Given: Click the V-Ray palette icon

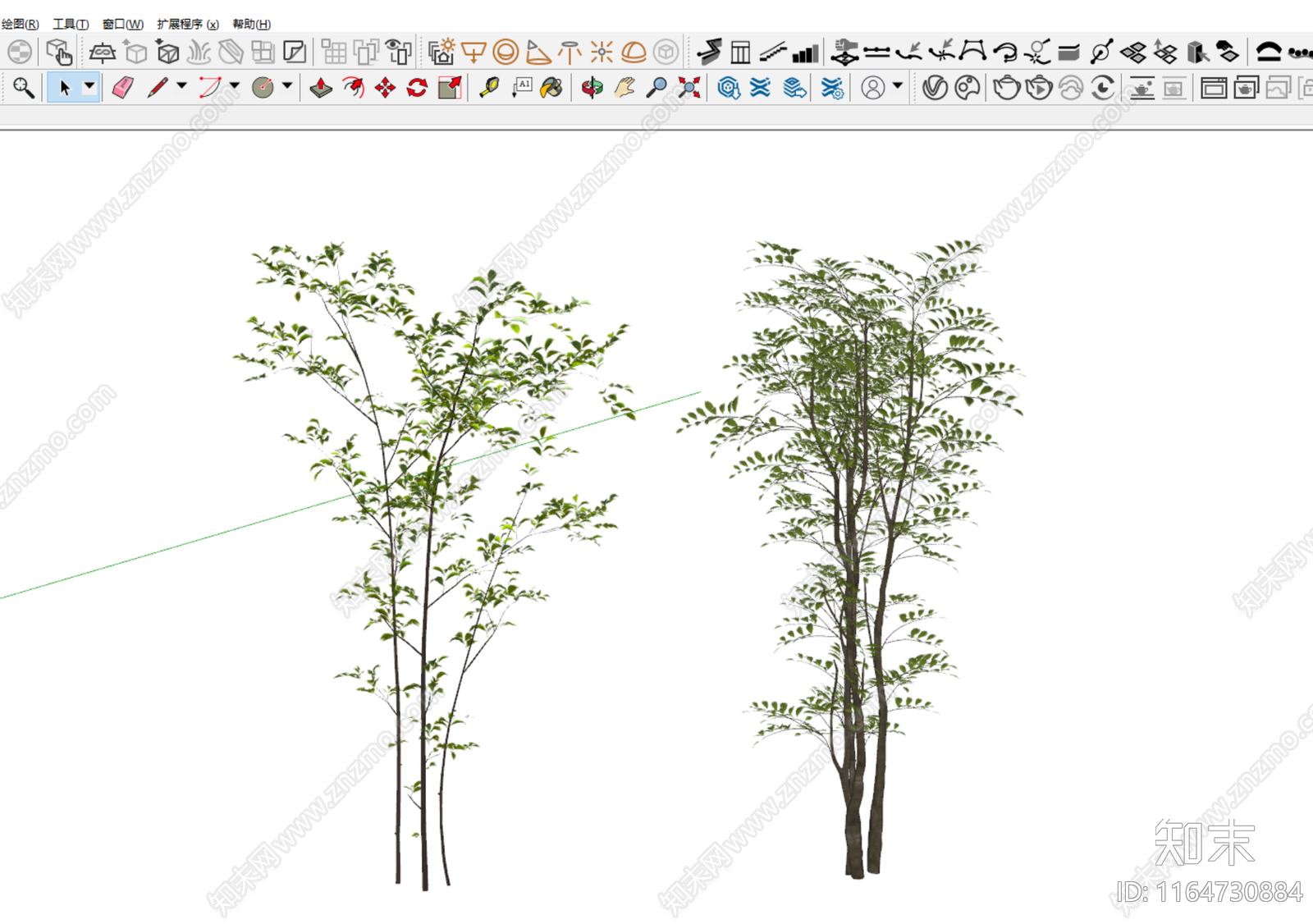Looking at the screenshot, I should (968, 88).
